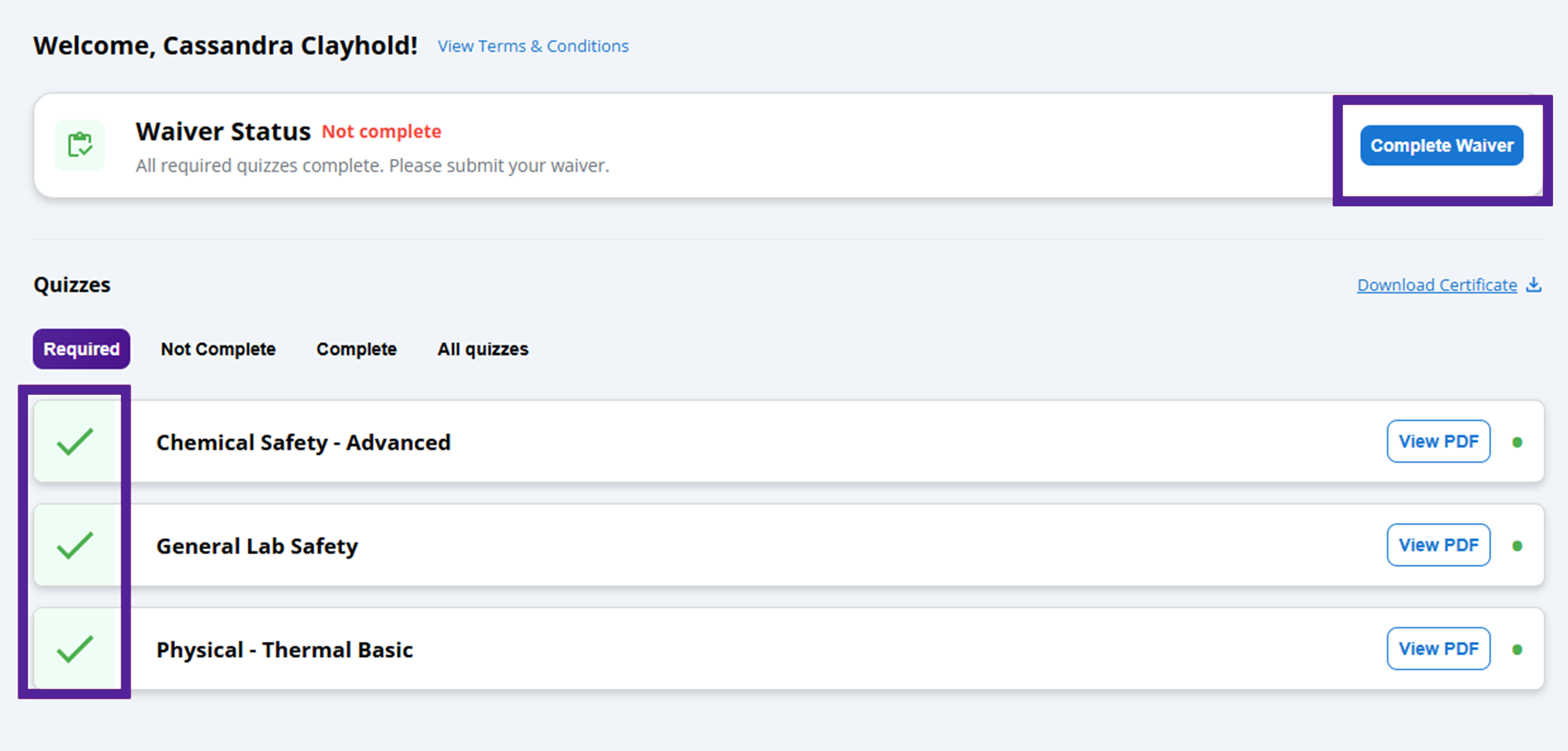
Task: Switch to the Complete tab
Action: [x=356, y=348]
